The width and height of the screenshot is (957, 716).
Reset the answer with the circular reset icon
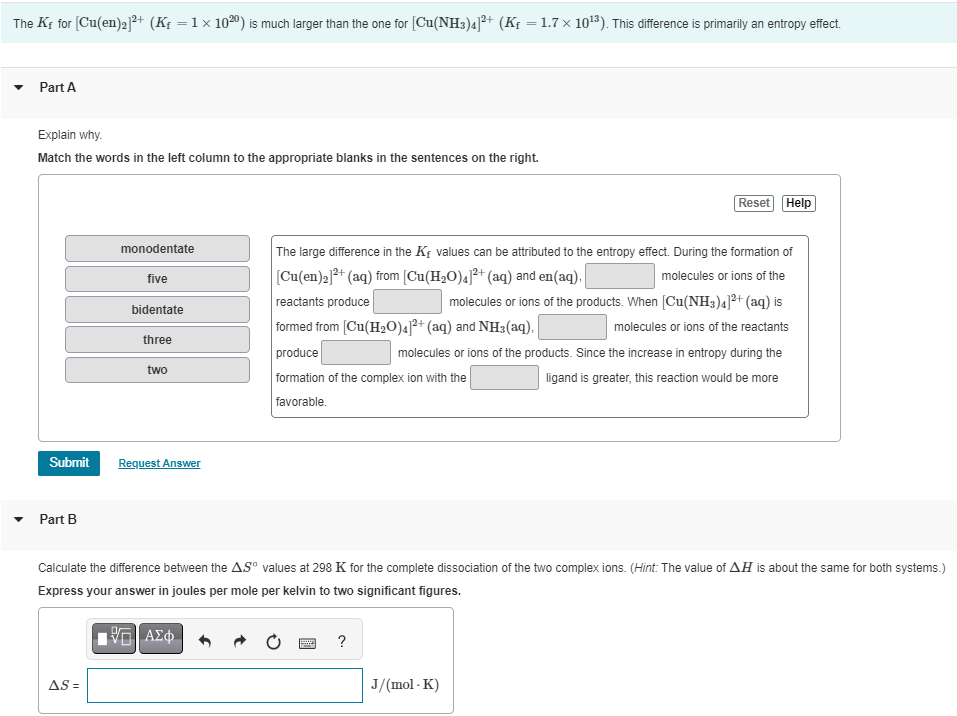pos(273,641)
